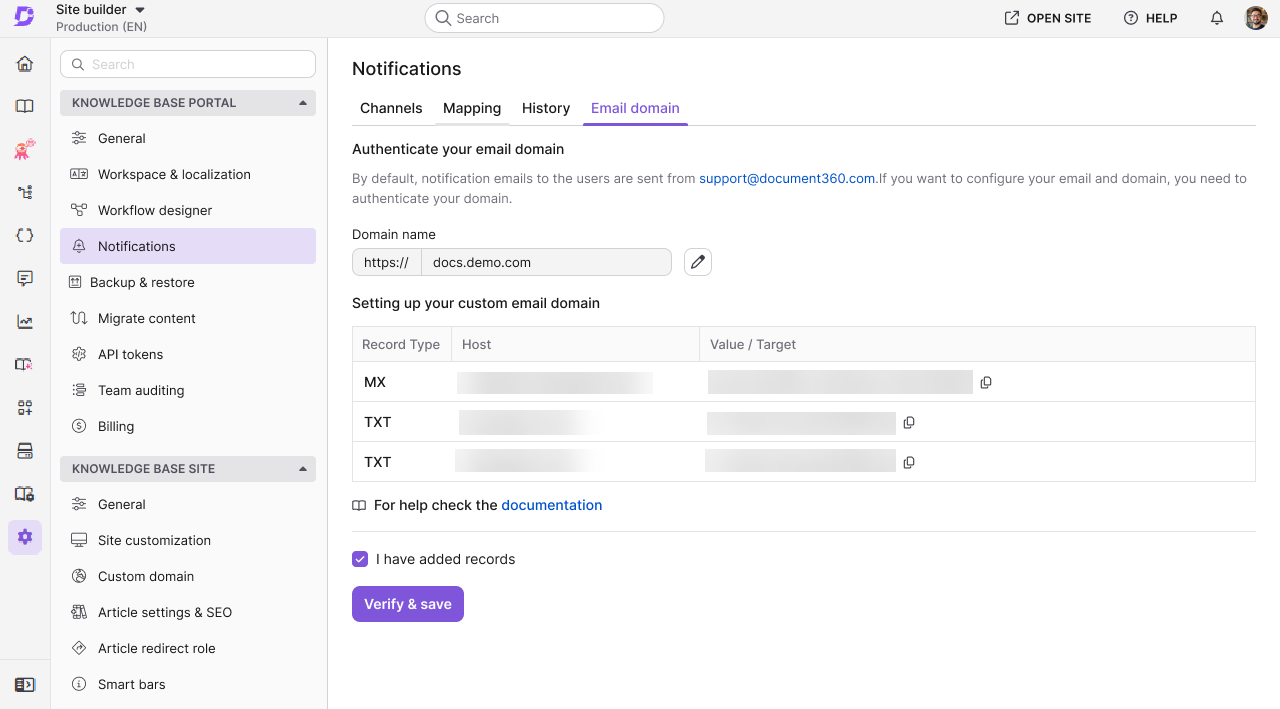Image resolution: width=1280 pixels, height=709 pixels.
Task: Click the HELP button
Action: 1151,18
